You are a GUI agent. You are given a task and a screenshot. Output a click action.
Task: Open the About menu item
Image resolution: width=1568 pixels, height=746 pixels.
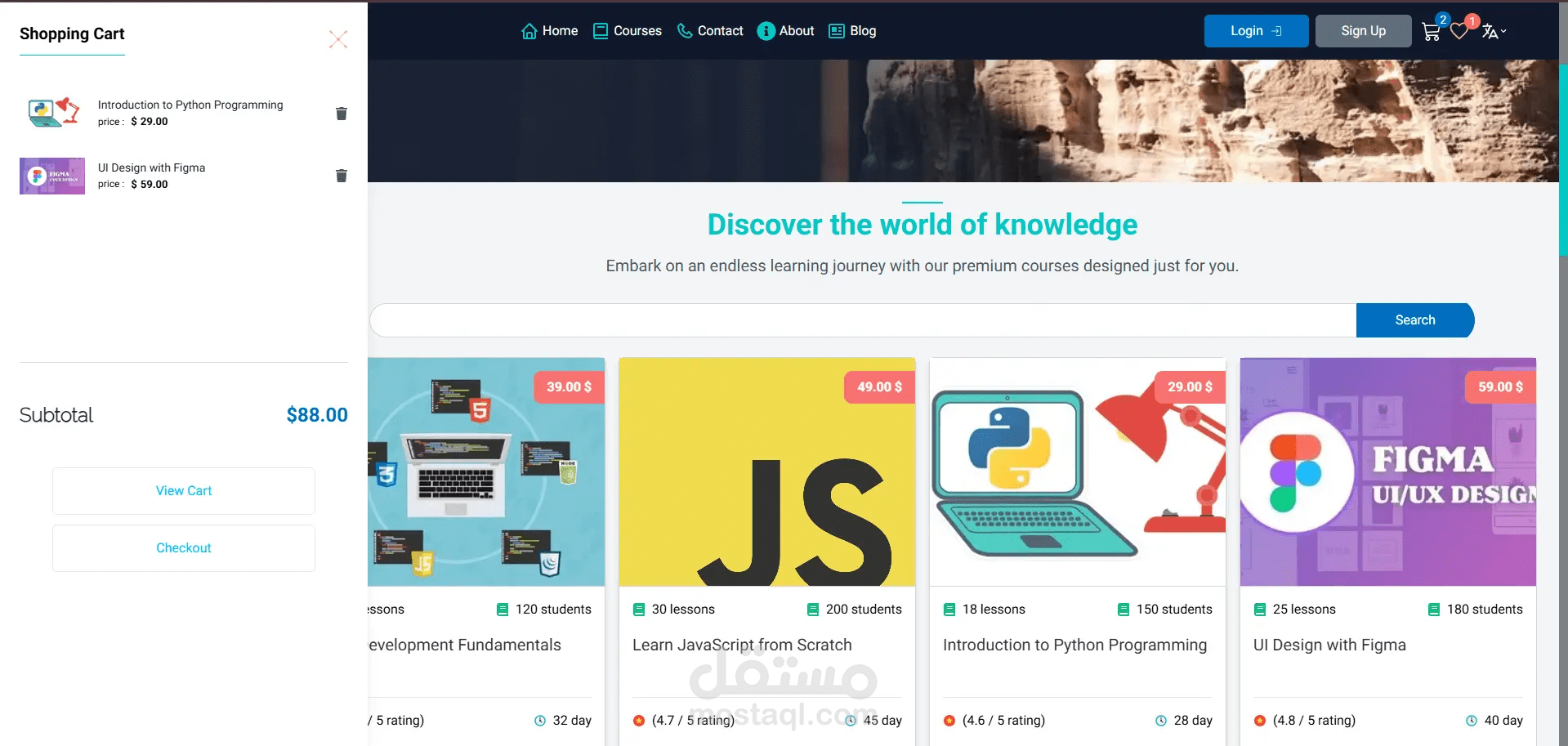tap(785, 31)
